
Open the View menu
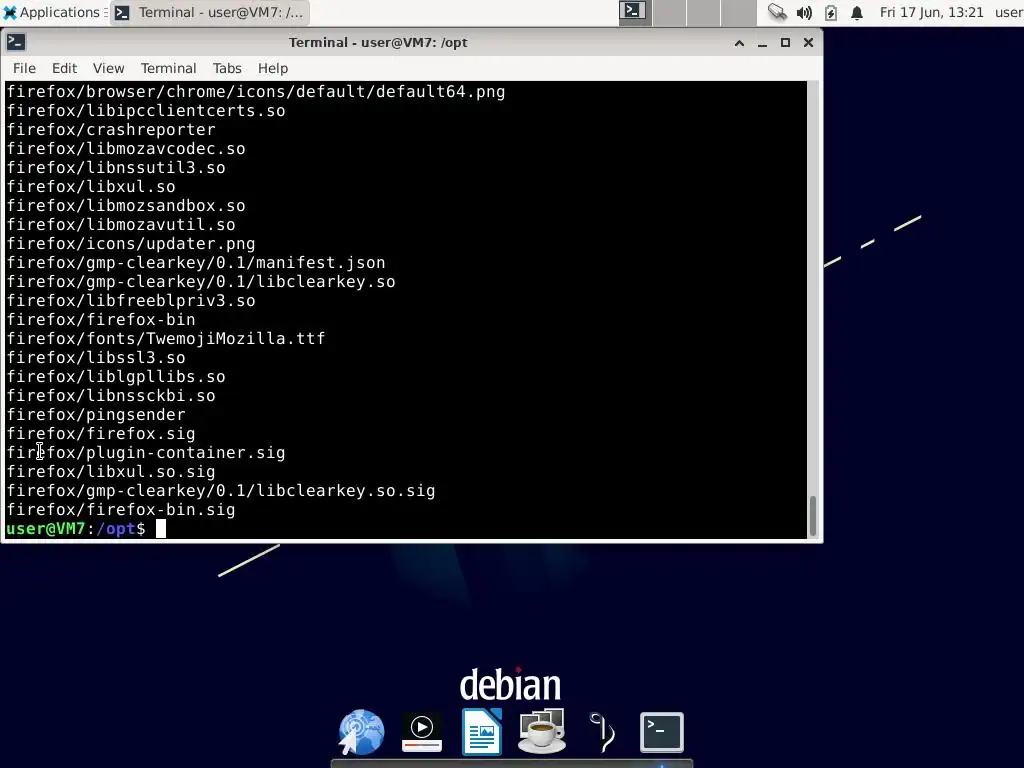tap(108, 68)
